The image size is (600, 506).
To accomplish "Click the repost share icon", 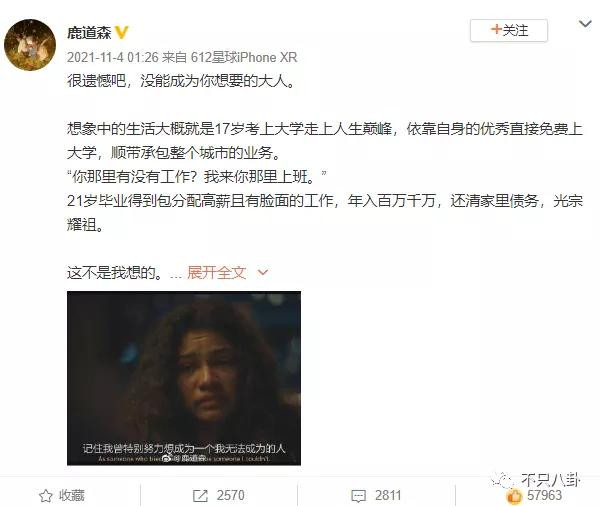I will tap(200, 496).
